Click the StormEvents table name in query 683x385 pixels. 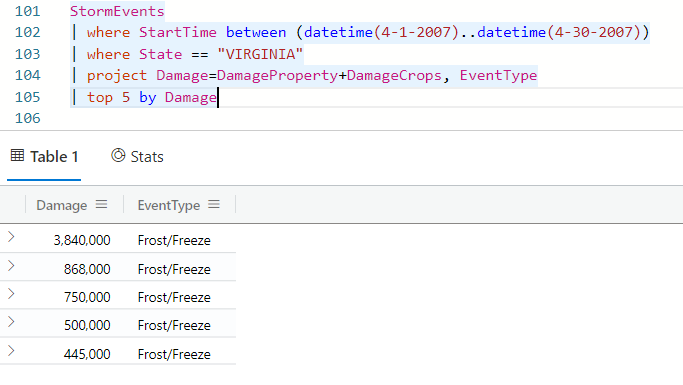click(117, 11)
